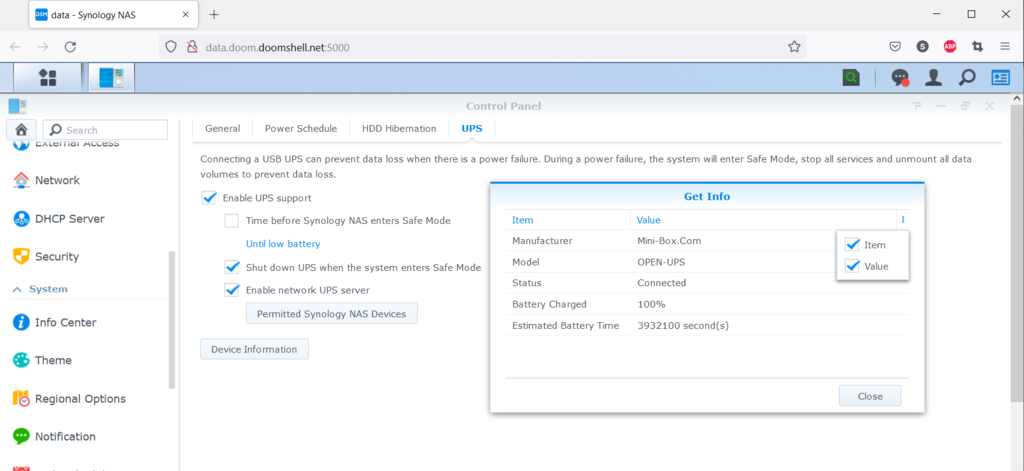Image resolution: width=1024 pixels, height=471 pixels.
Task: Bookmark this page with the star icon
Action: point(794,46)
